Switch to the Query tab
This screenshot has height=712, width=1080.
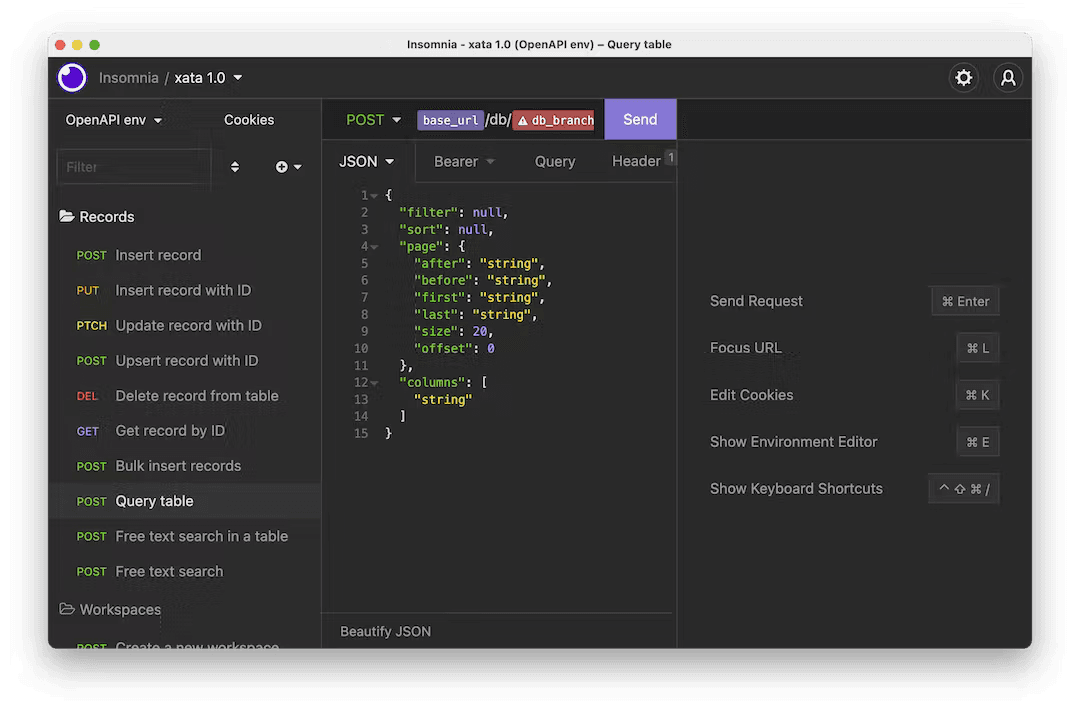click(x=555, y=161)
